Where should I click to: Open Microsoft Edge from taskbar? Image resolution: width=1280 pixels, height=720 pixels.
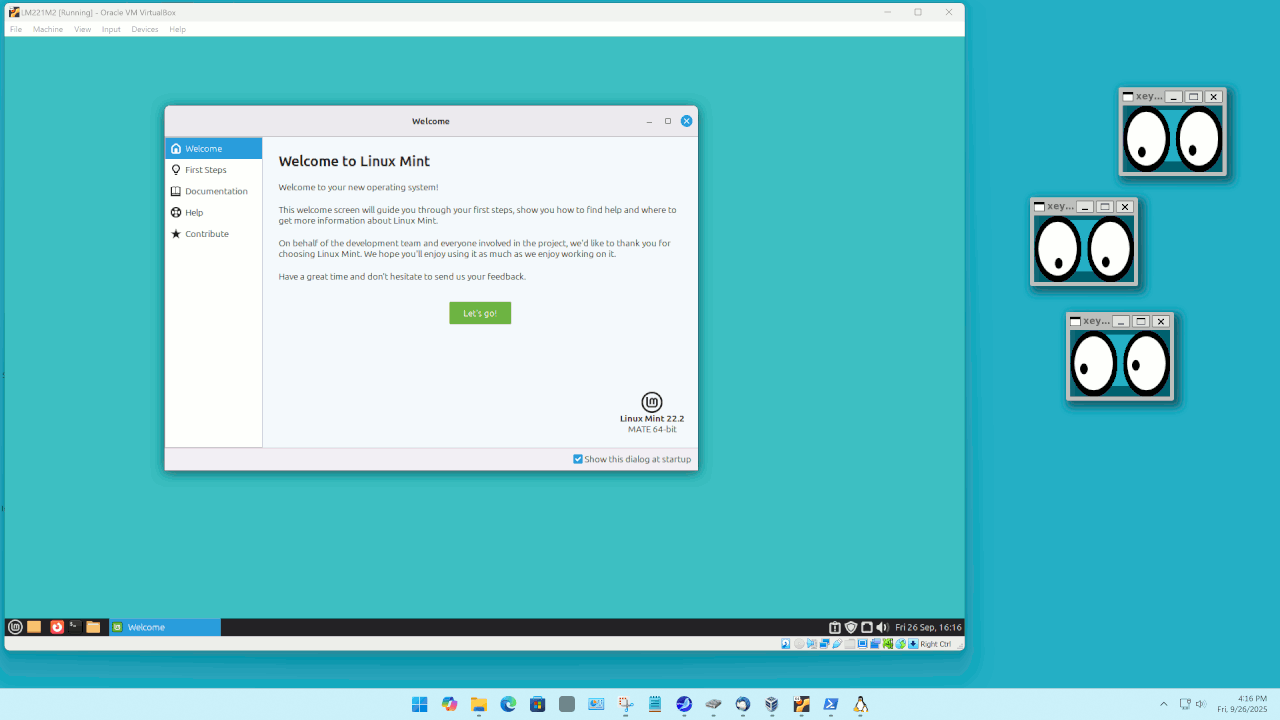pos(508,704)
